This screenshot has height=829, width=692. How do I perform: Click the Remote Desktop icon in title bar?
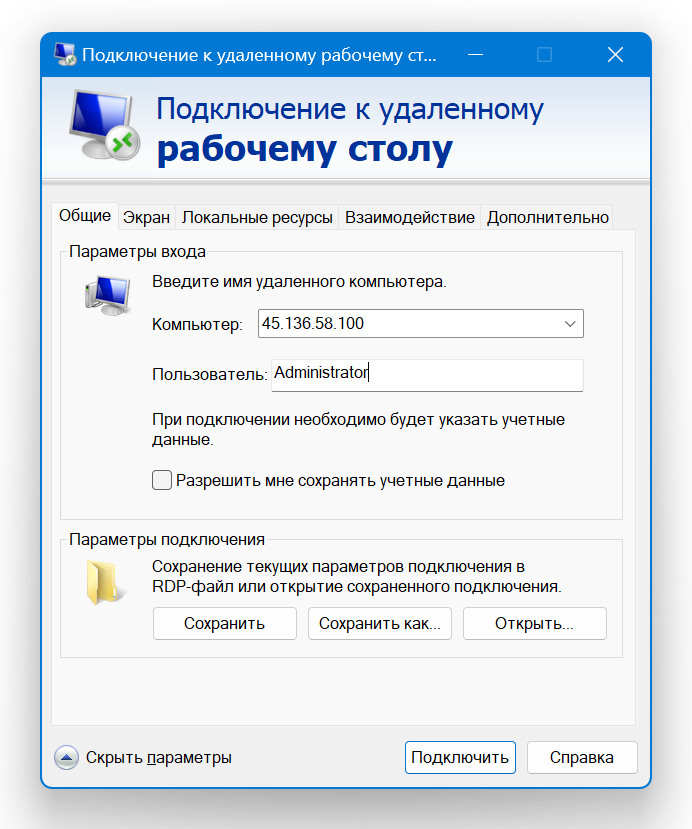[x=65, y=54]
